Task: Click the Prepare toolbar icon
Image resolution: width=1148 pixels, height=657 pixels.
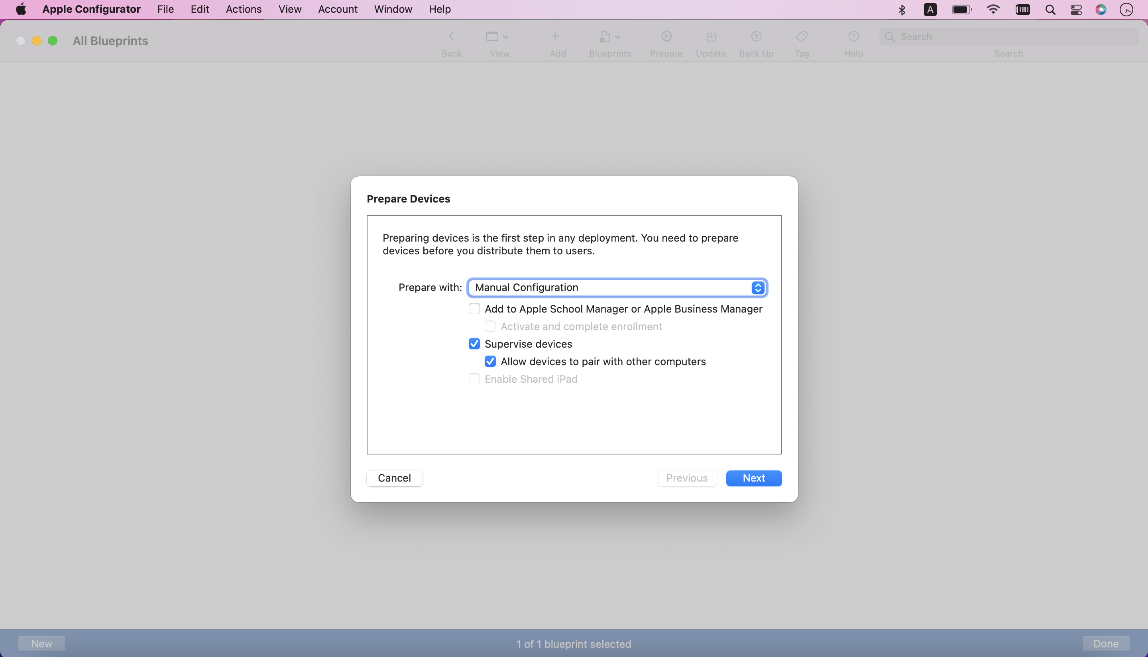Action: tap(666, 37)
